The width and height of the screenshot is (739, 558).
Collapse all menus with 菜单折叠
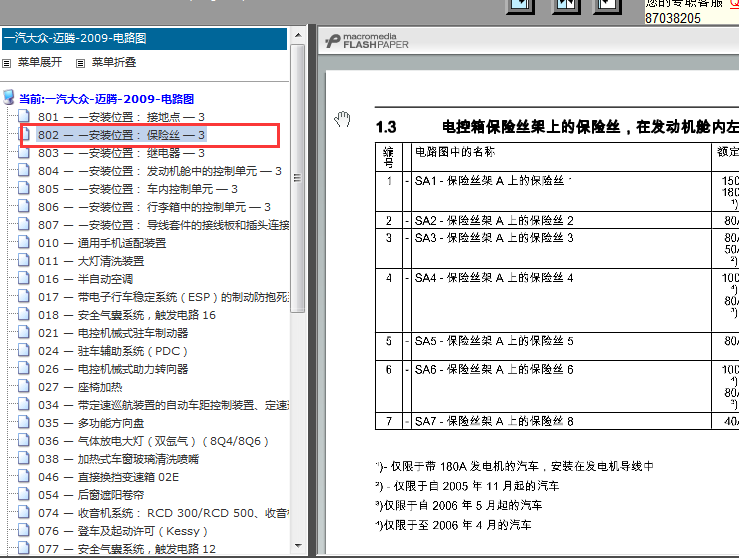(x=114, y=62)
